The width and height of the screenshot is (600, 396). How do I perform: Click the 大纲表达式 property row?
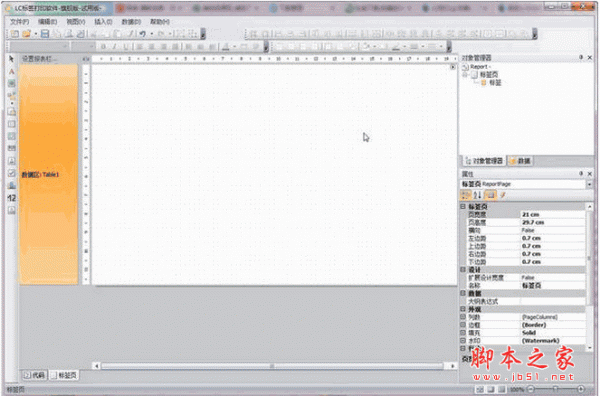click(526, 301)
